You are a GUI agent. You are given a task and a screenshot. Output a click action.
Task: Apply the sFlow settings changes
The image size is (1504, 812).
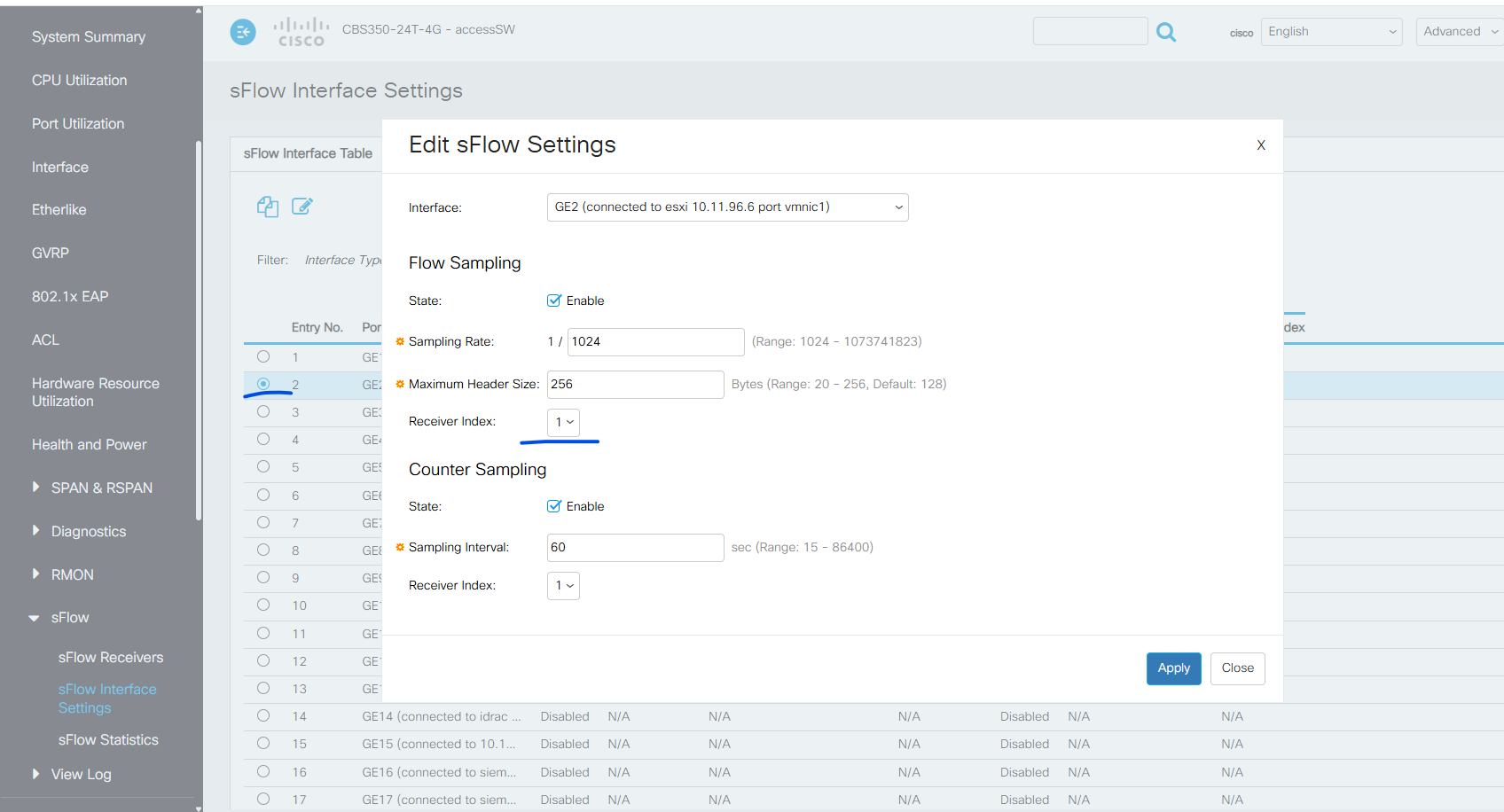point(1173,668)
